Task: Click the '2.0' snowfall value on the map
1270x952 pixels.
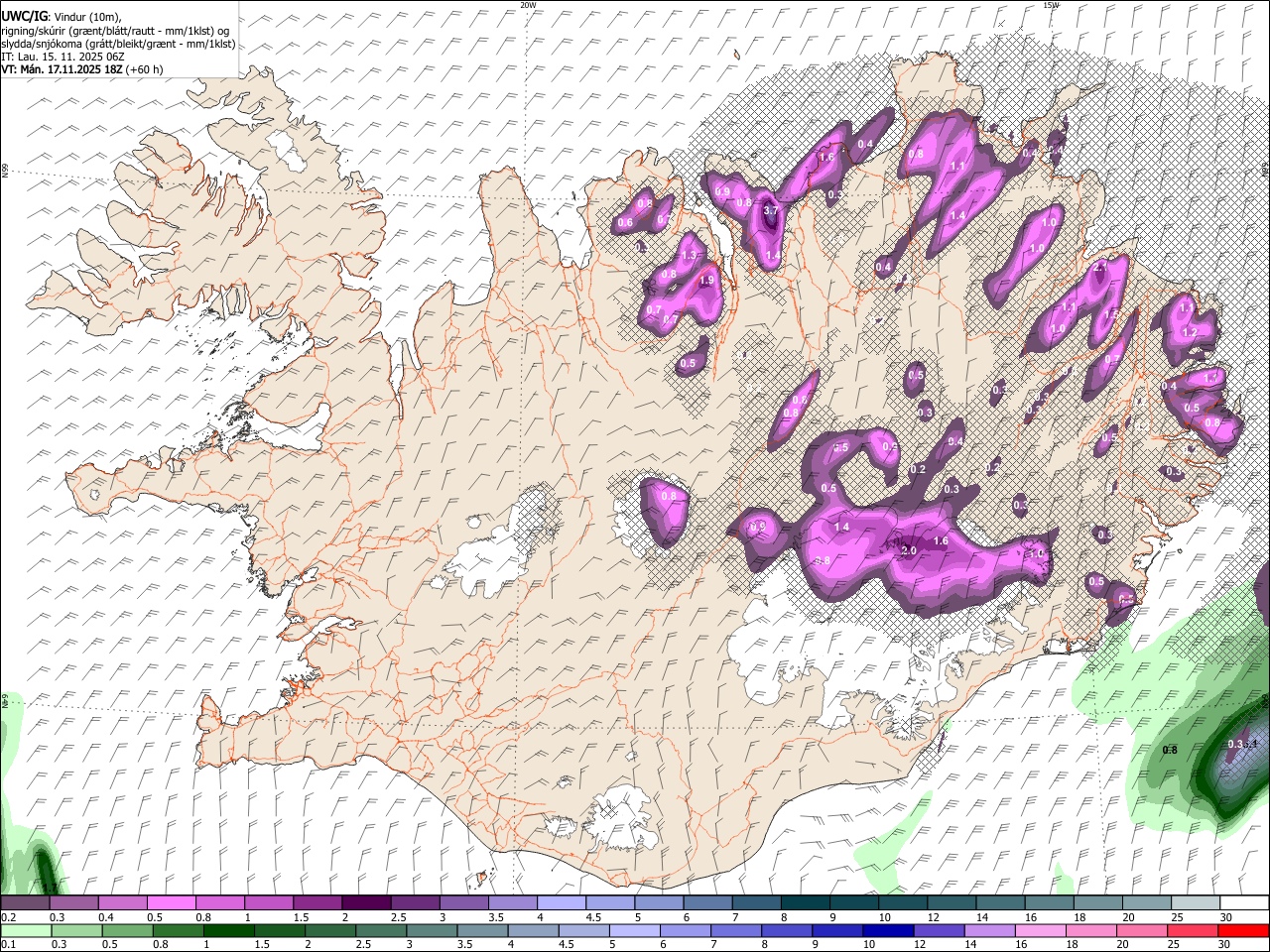Action: [x=908, y=550]
